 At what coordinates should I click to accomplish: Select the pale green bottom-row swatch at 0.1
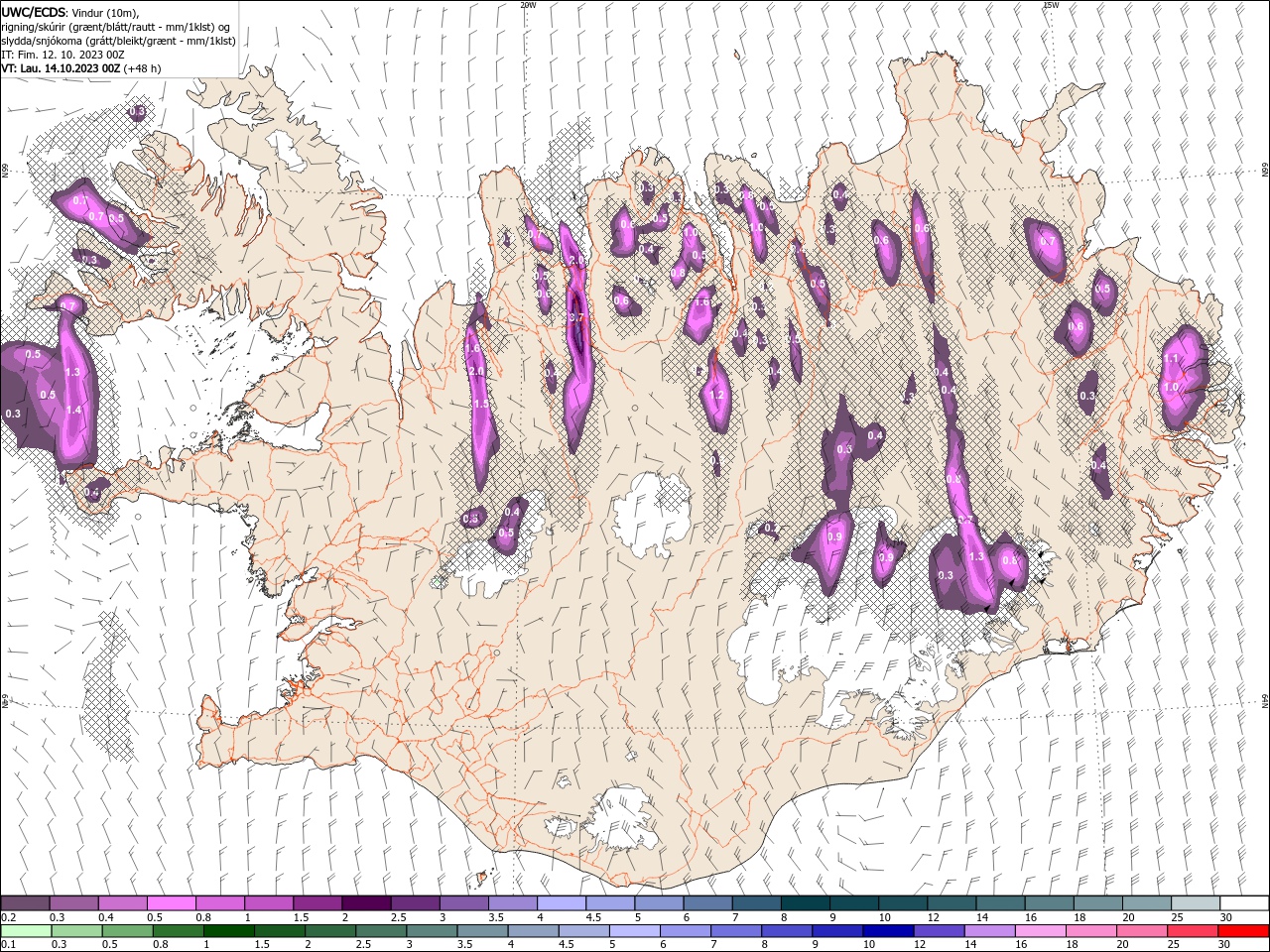25,930
